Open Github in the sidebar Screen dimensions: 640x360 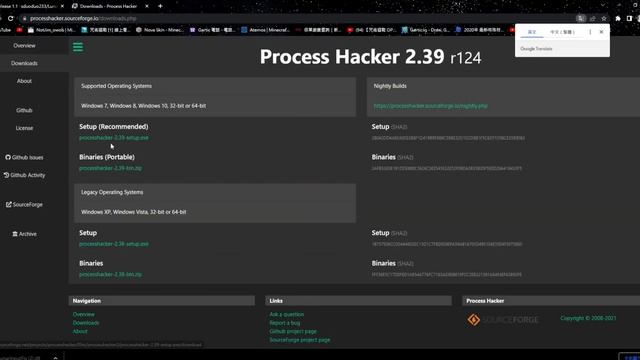click(x=24, y=110)
